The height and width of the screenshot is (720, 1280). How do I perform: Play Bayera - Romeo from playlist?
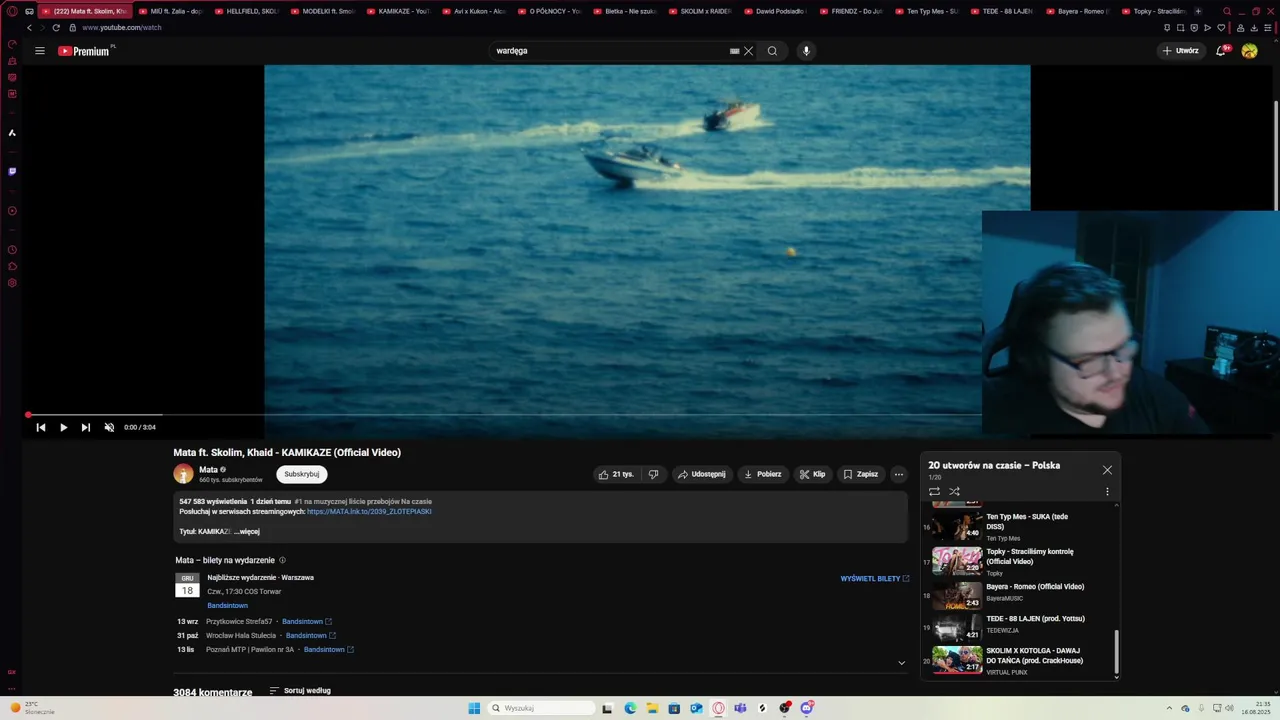1015,596
